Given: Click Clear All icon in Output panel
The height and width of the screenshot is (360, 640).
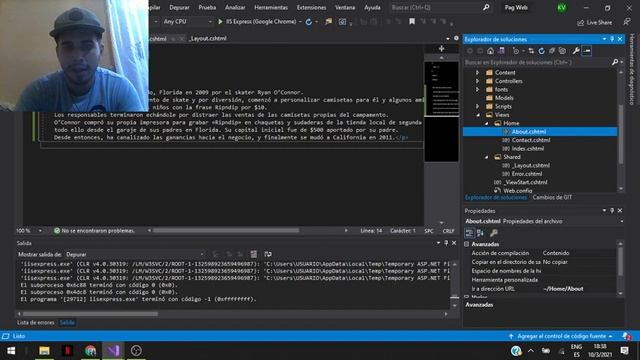Looking at the screenshot, I should pos(253,254).
